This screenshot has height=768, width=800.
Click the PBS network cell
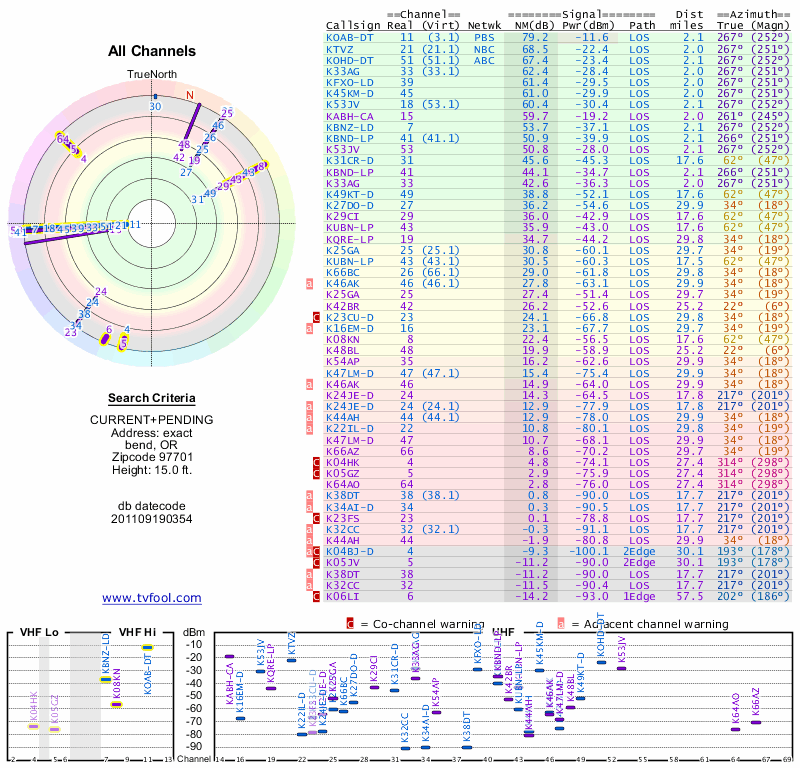point(484,38)
